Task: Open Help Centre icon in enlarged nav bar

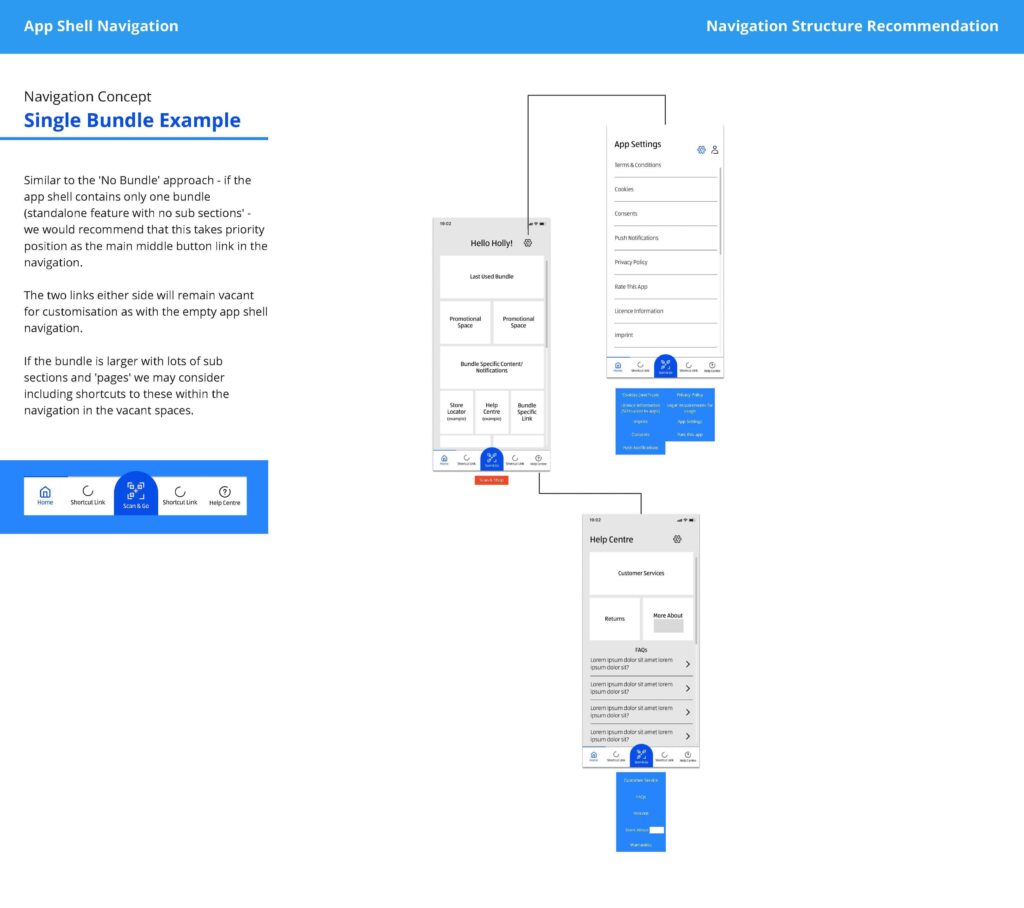Action: [224, 495]
